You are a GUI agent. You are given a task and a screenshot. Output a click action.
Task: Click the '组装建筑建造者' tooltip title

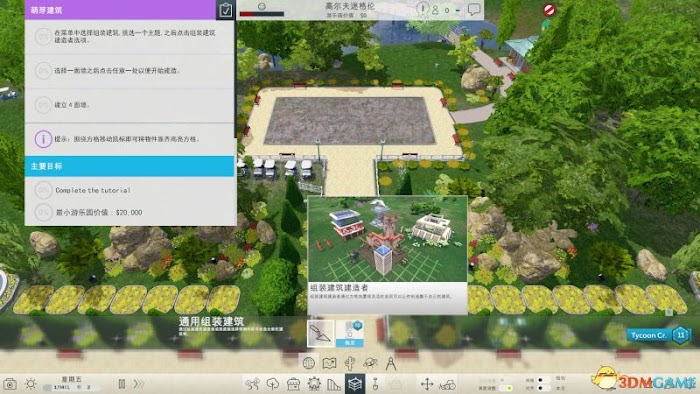coord(339,288)
